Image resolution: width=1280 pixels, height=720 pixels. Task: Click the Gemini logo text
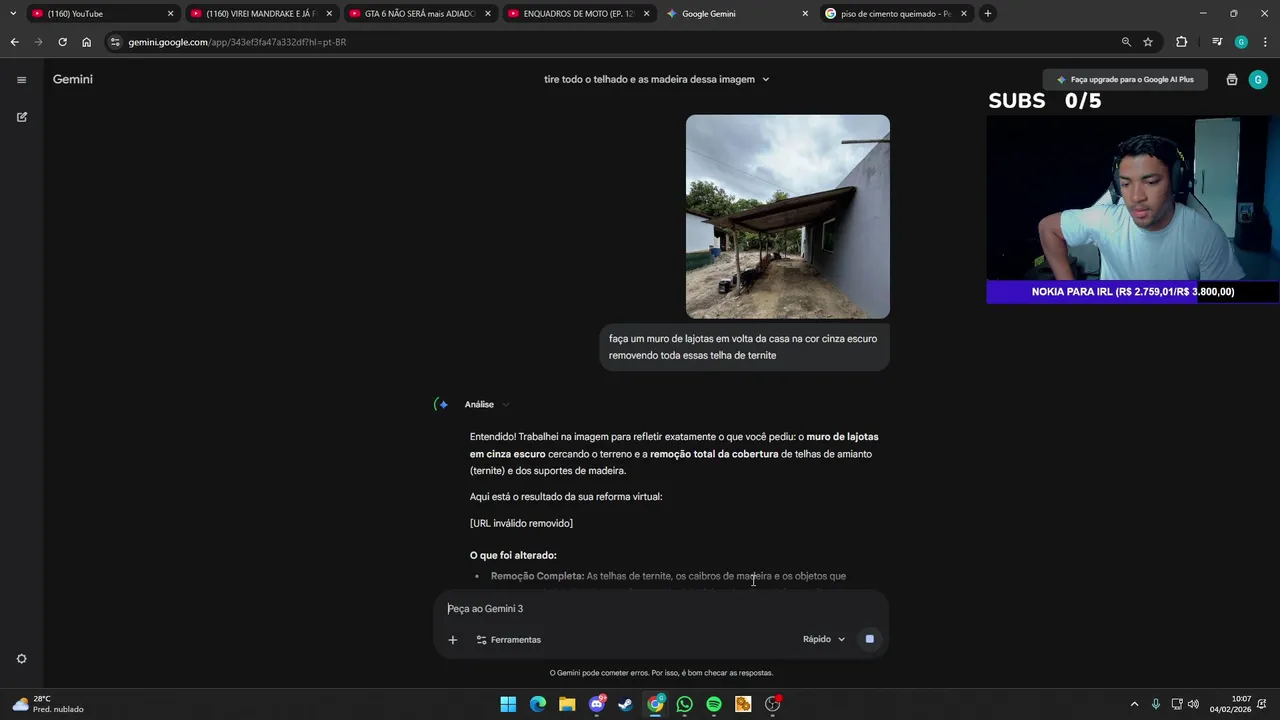pyautogui.click(x=73, y=79)
